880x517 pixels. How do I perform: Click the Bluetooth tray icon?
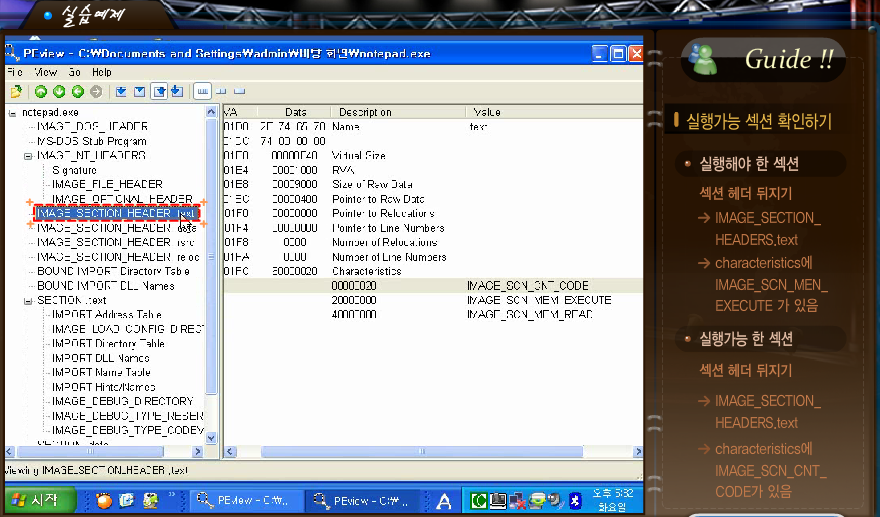(x=575, y=500)
